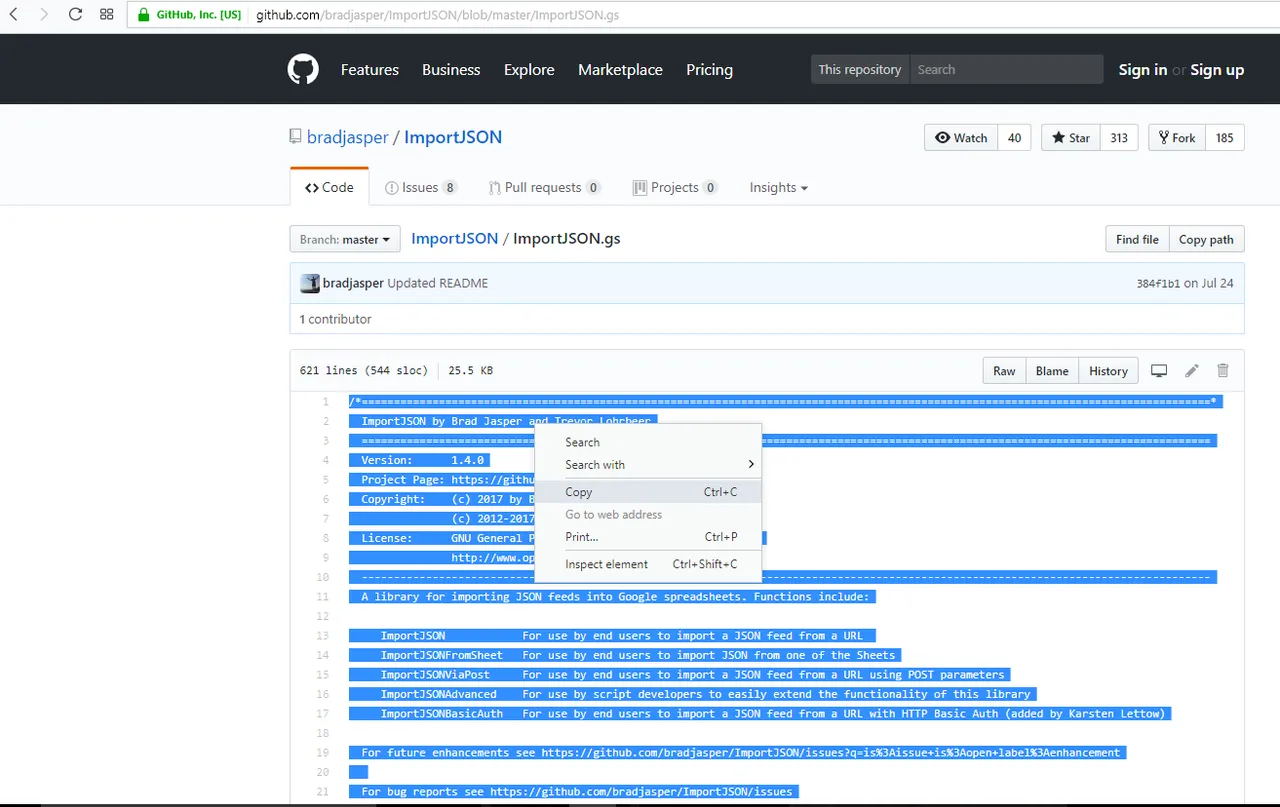Click the browser forward arrow
This screenshot has height=807, width=1280.
coord(45,15)
